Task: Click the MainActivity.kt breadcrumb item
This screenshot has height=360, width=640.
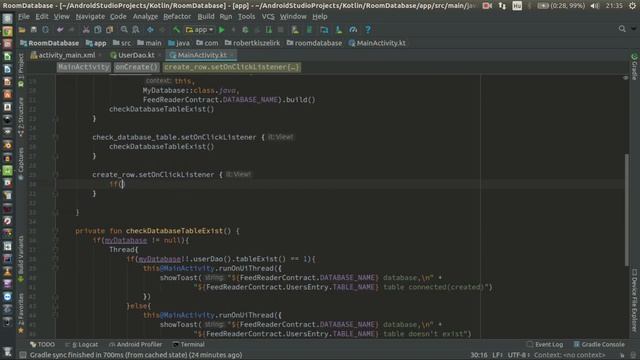Action: click(x=377, y=43)
